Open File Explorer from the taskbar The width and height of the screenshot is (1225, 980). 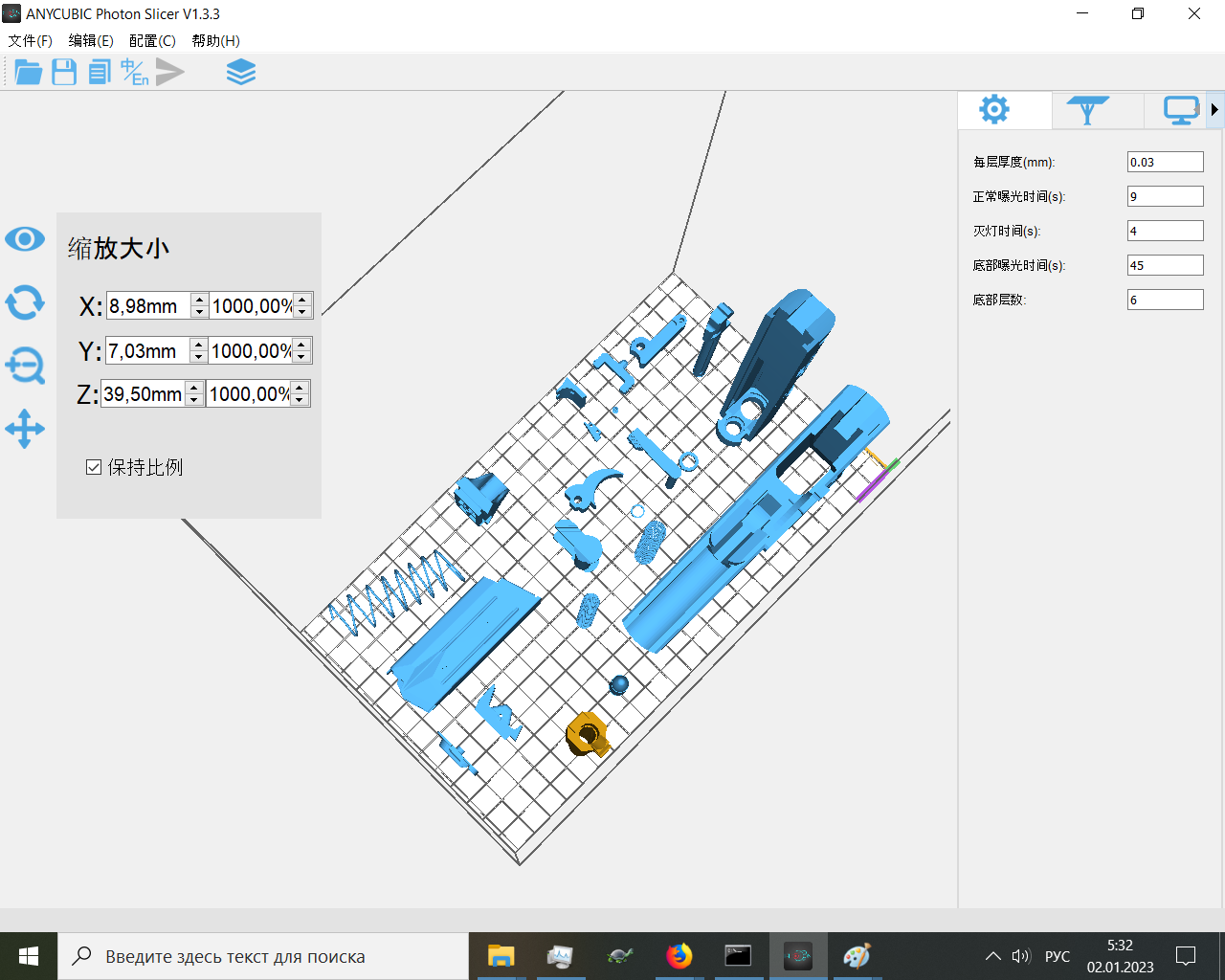tap(501, 956)
